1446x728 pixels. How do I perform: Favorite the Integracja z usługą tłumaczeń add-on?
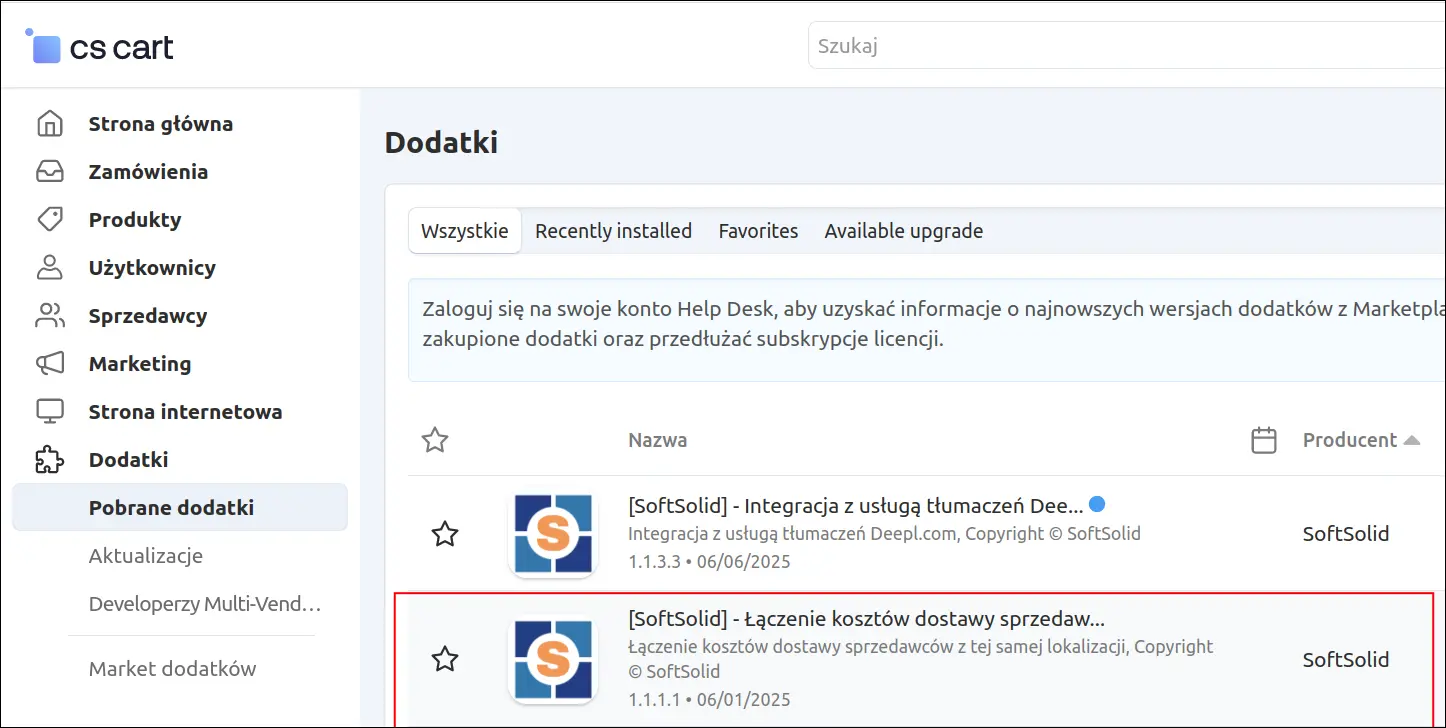445,534
